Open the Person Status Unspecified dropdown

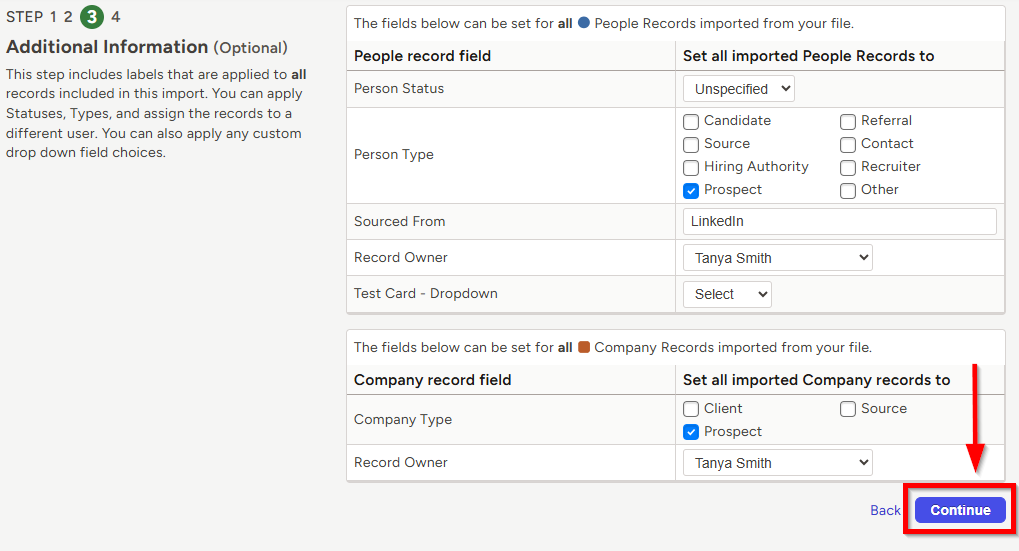739,89
